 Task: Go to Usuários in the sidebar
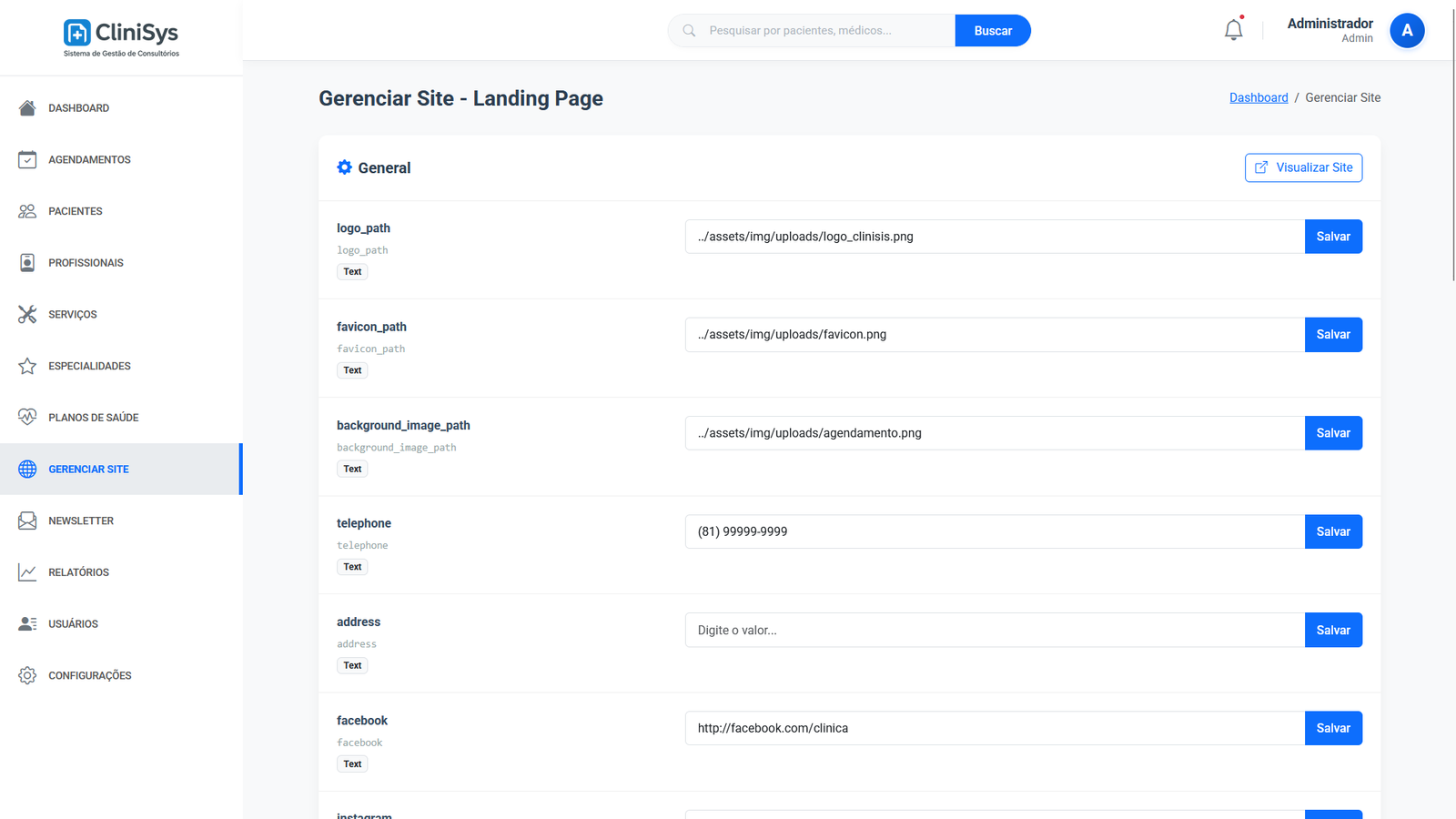[73, 624]
